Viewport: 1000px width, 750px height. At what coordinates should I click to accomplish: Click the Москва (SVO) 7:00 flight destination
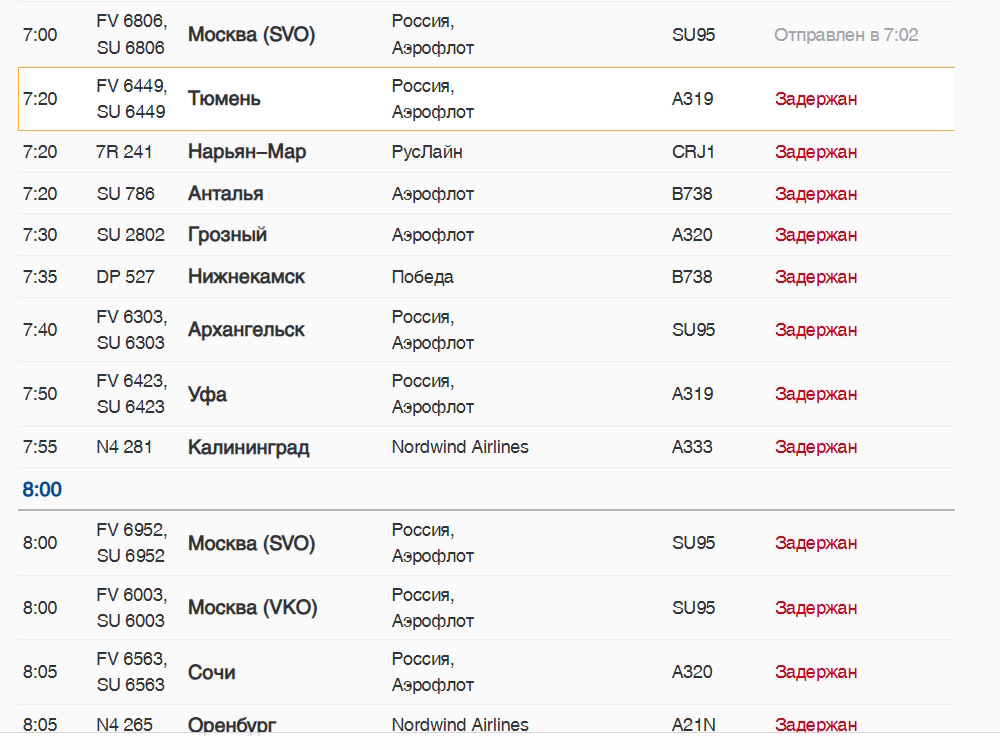click(x=251, y=34)
